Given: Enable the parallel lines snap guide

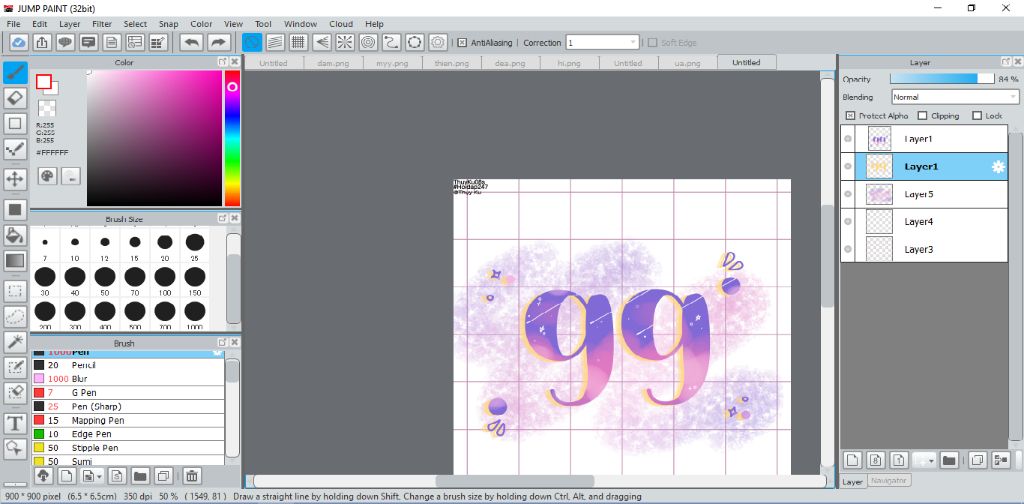Looking at the screenshot, I should pos(276,42).
